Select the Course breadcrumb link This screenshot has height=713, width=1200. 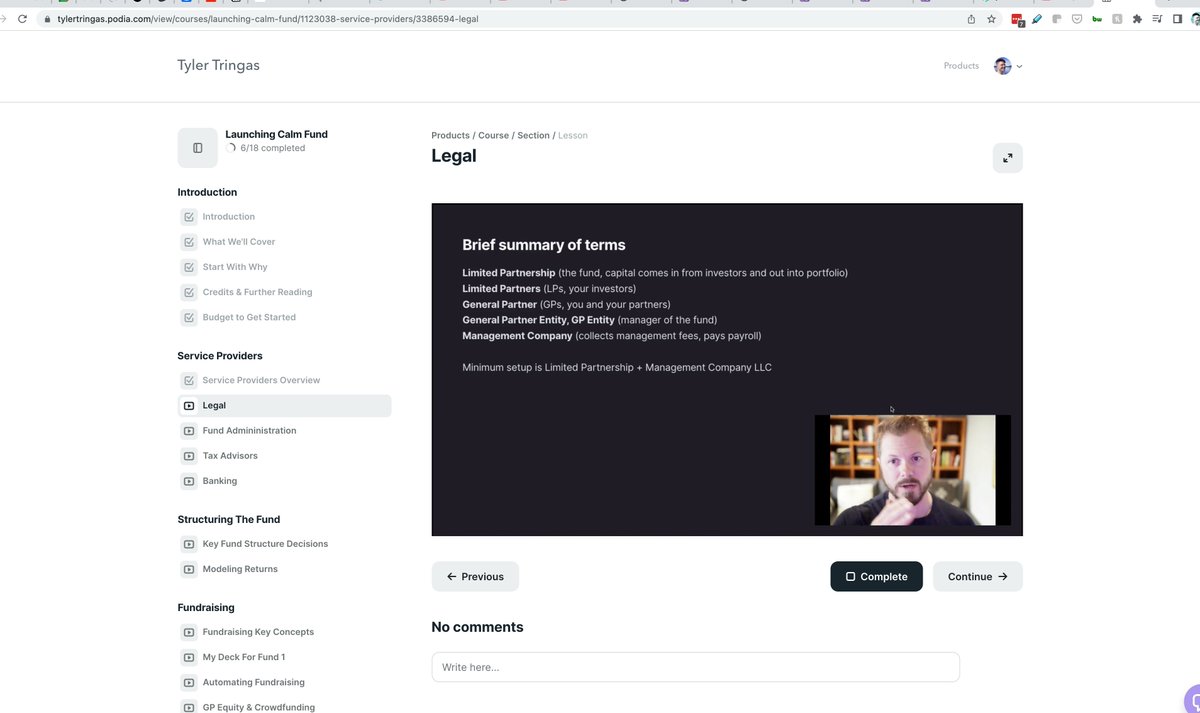[x=493, y=136]
